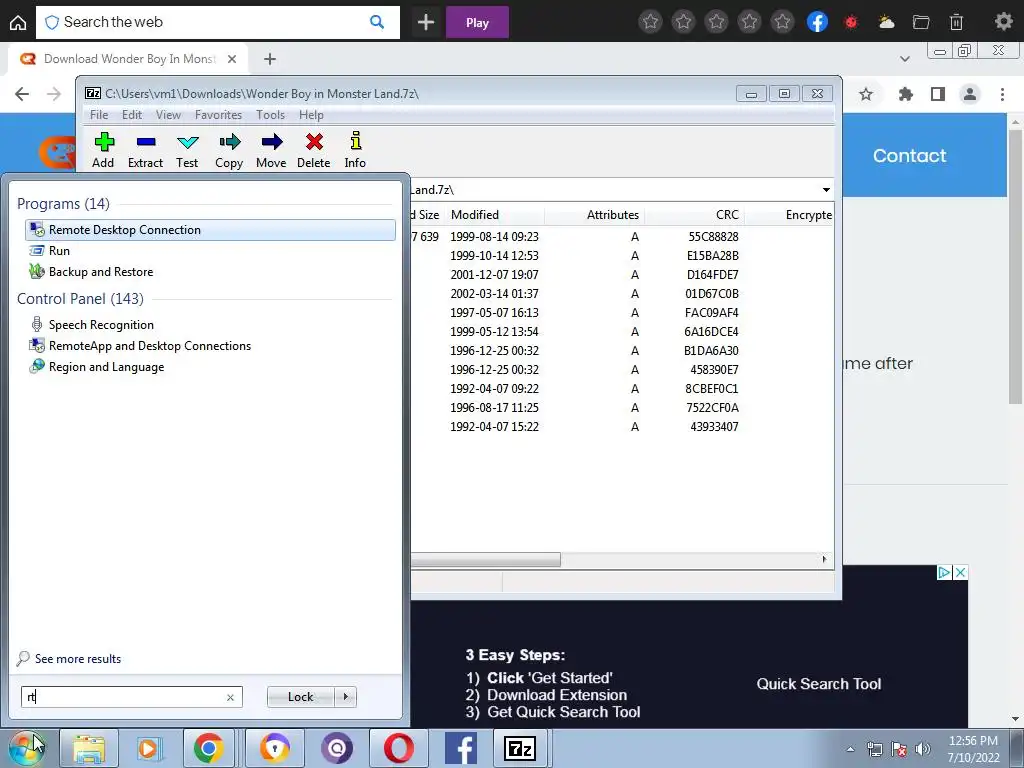Open the Help menu in 7-Zip
1024x768 pixels.
pyautogui.click(x=312, y=115)
